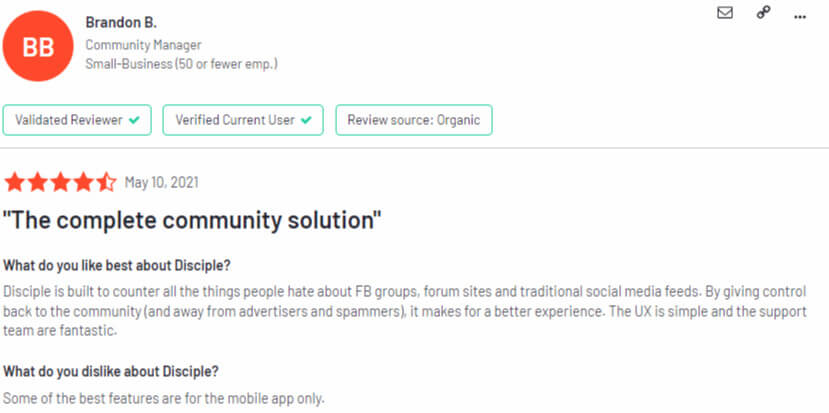Click the third rating star
This screenshot has height=413, width=829.
(x=61, y=182)
